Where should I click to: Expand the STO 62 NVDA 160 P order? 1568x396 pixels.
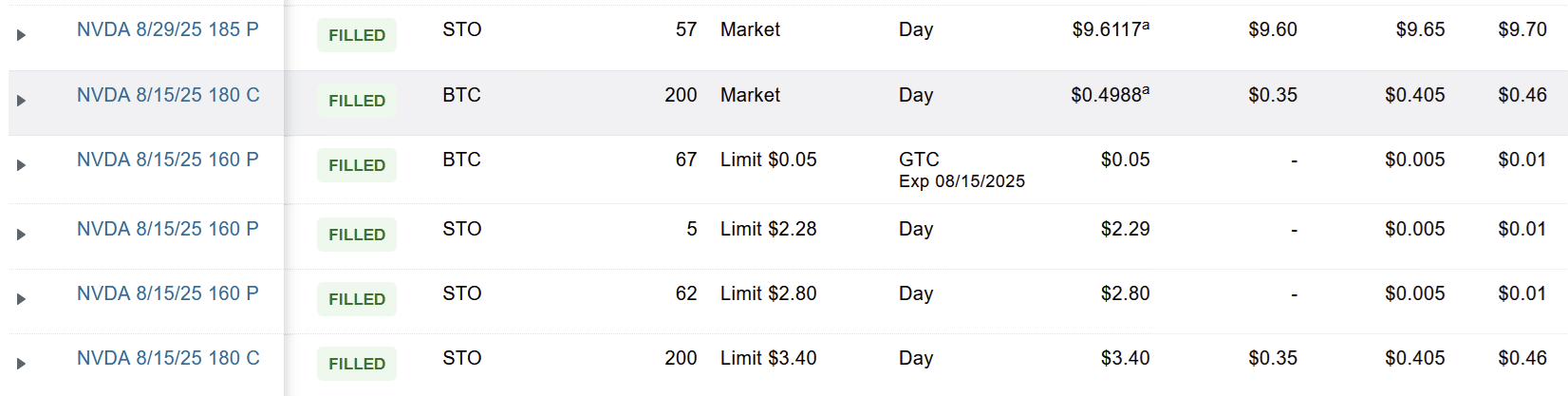(21, 299)
